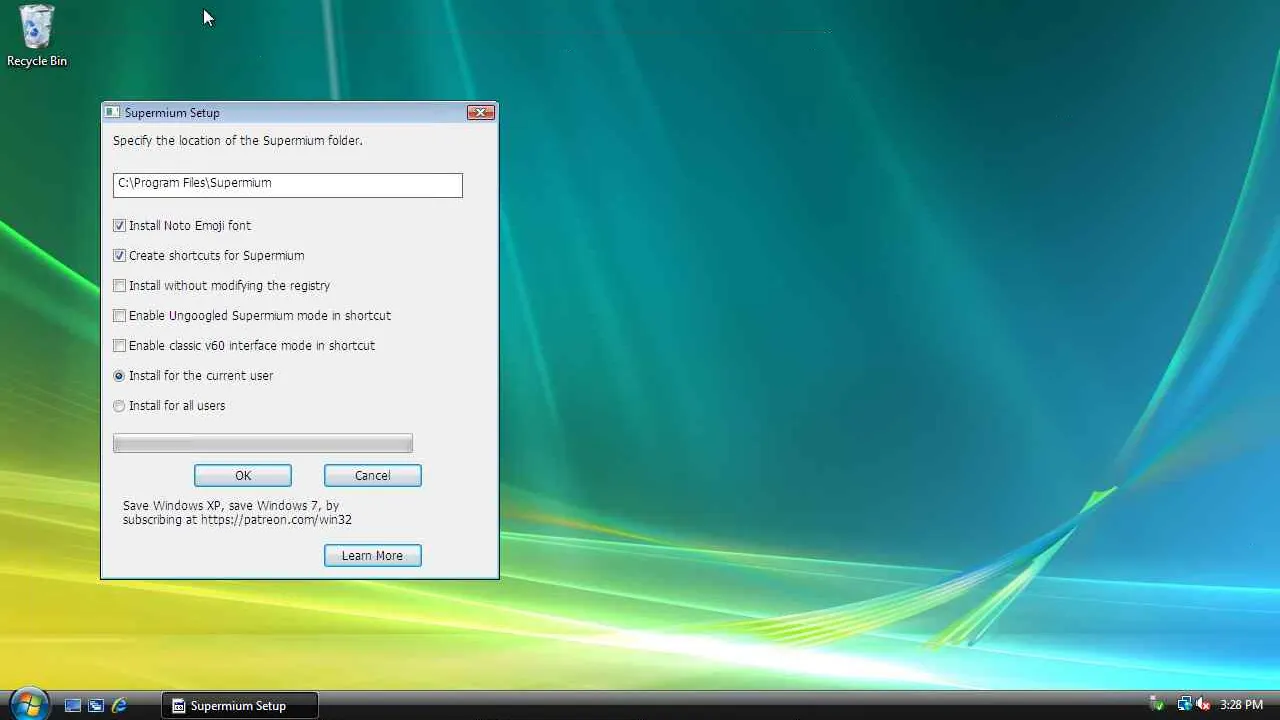Enable Ungoogled Supermium mode in shortcut
The height and width of the screenshot is (720, 1280).
coord(119,316)
